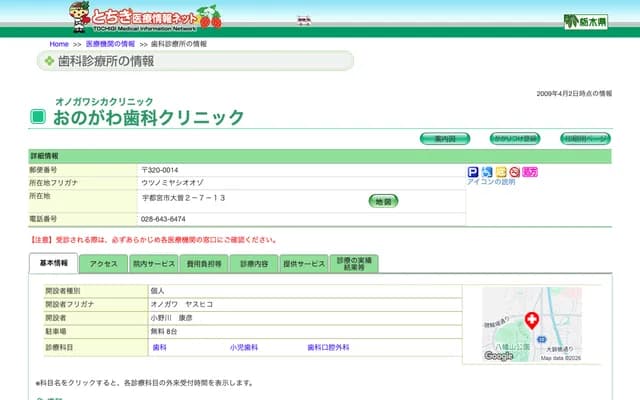Select the 小児歯科 department link
This screenshot has width=640, height=400.
point(243,347)
